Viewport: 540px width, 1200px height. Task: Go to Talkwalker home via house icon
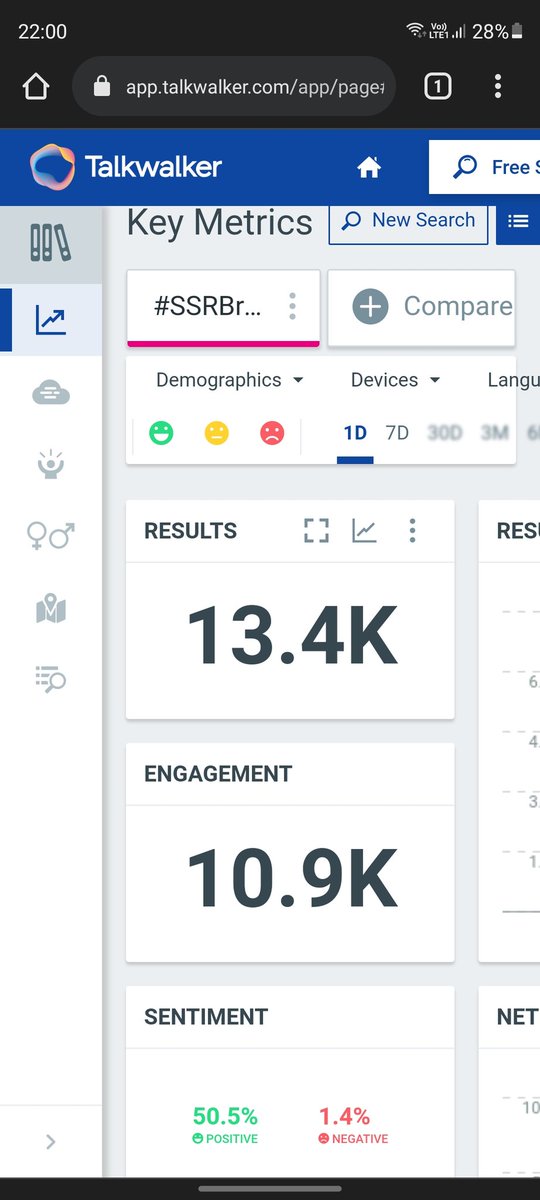coord(369,168)
